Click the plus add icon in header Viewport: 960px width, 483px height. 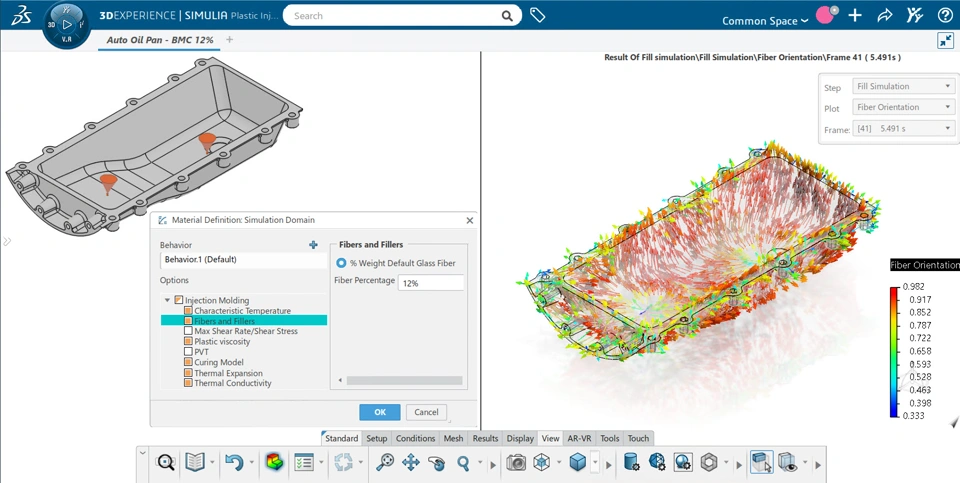pyautogui.click(x=855, y=16)
